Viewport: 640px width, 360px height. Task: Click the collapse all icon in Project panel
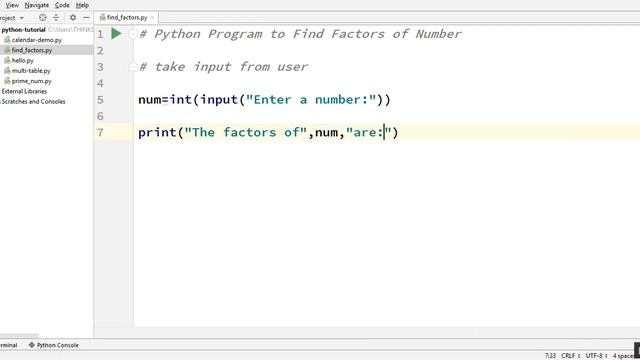[56, 18]
